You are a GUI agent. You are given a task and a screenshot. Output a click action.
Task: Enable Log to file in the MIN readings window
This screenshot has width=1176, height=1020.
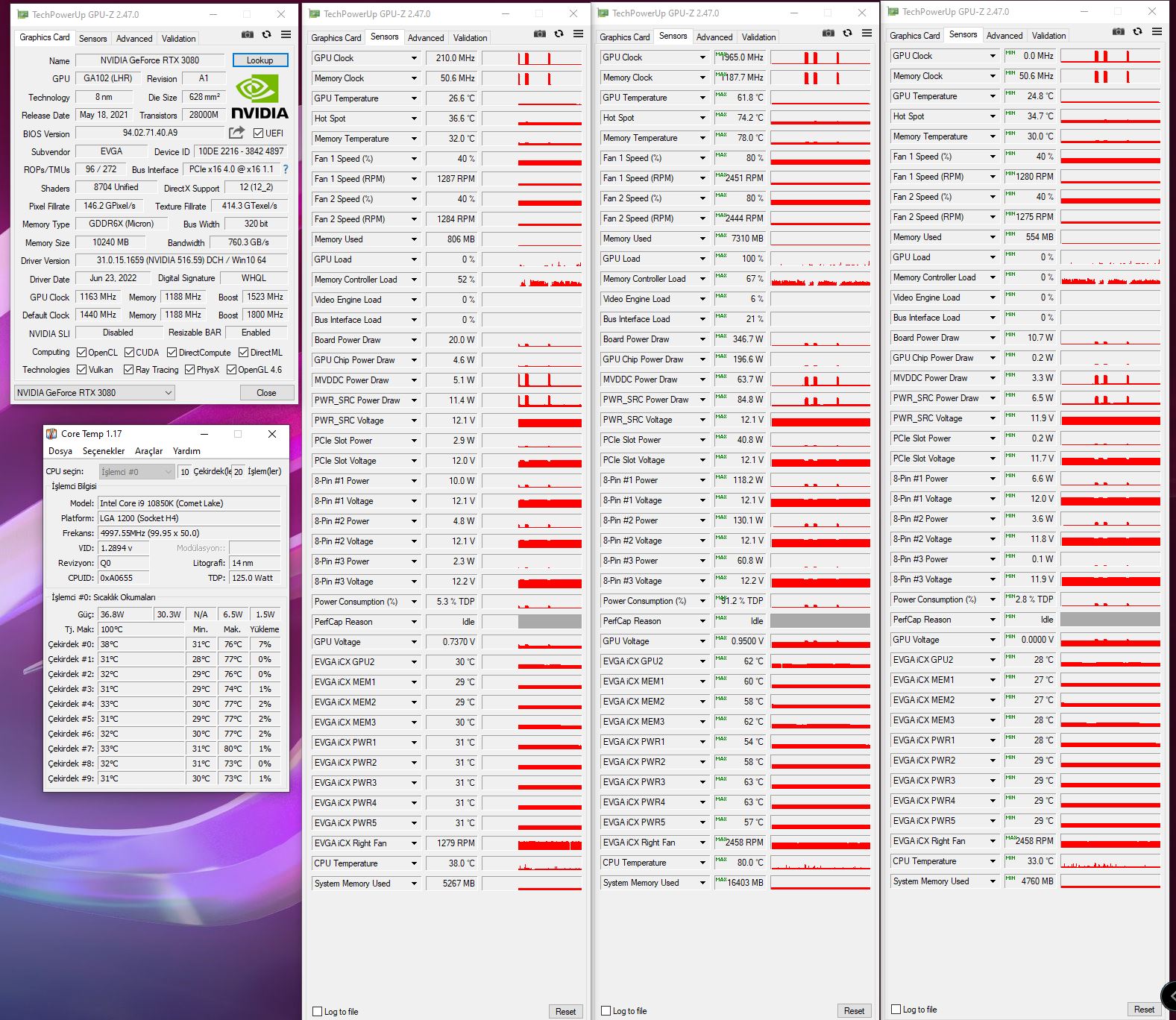[x=896, y=1010]
